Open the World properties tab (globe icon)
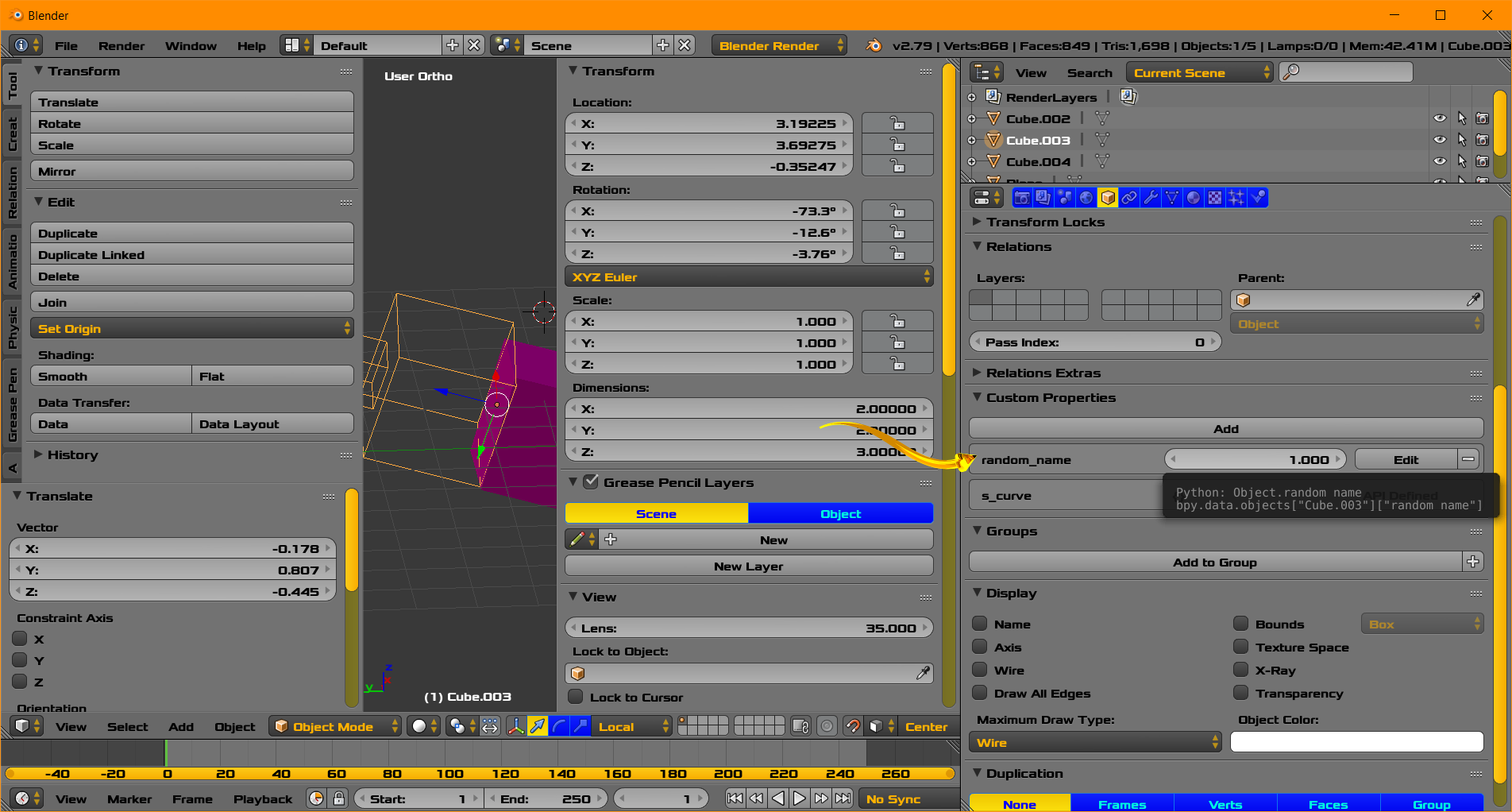This screenshot has width=1512, height=812. point(1086,198)
